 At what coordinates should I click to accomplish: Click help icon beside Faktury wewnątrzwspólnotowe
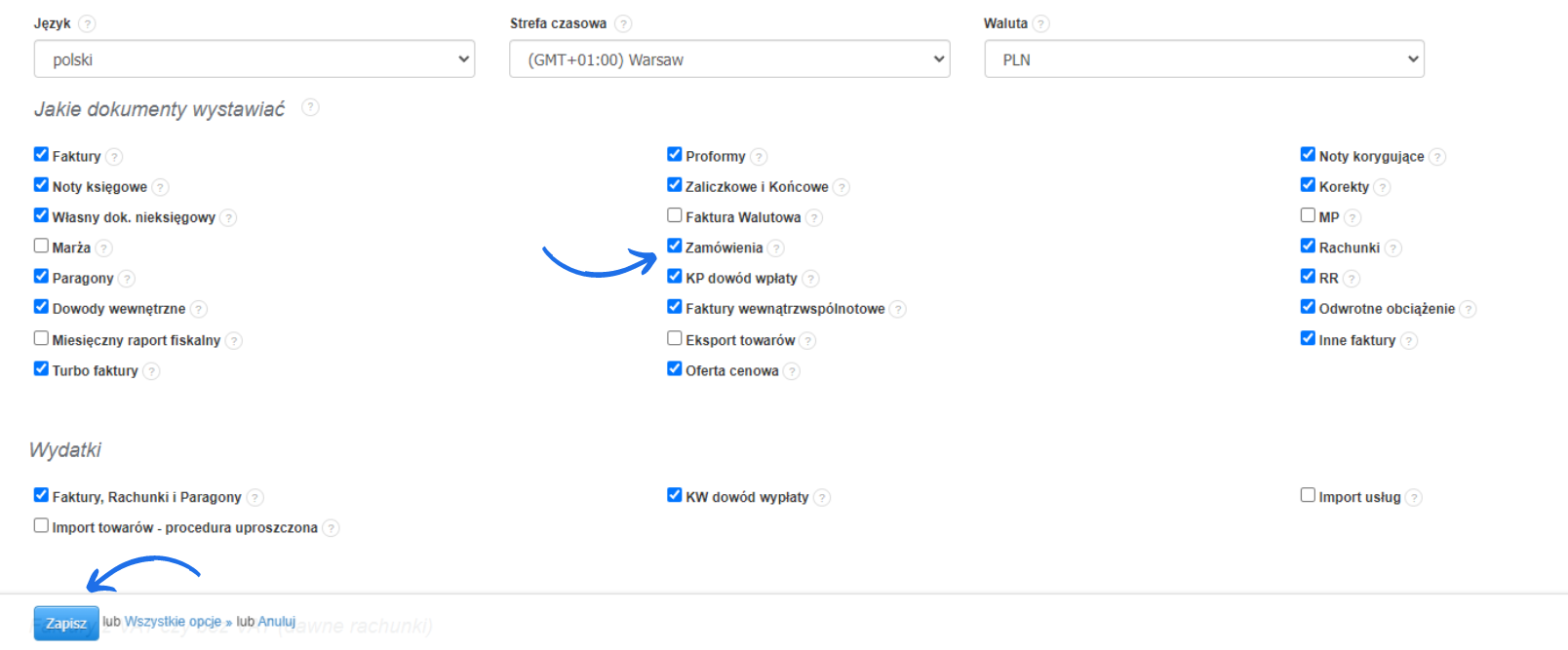tap(898, 309)
